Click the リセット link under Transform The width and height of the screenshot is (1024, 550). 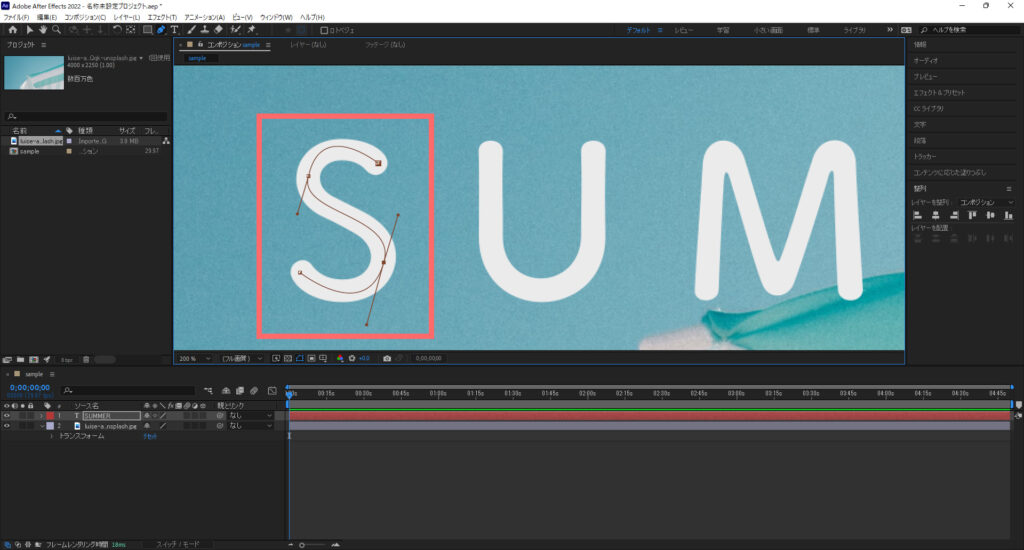point(151,437)
